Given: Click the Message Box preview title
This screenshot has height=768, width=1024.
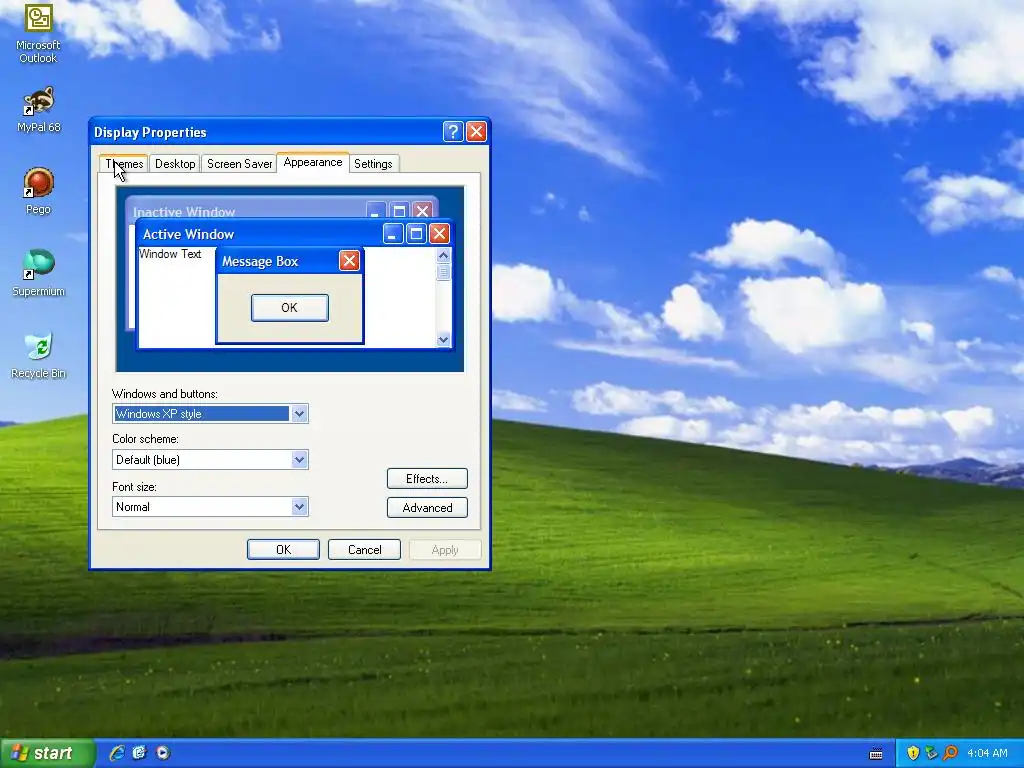Looking at the screenshot, I should pyautogui.click(x=260, y=261).
